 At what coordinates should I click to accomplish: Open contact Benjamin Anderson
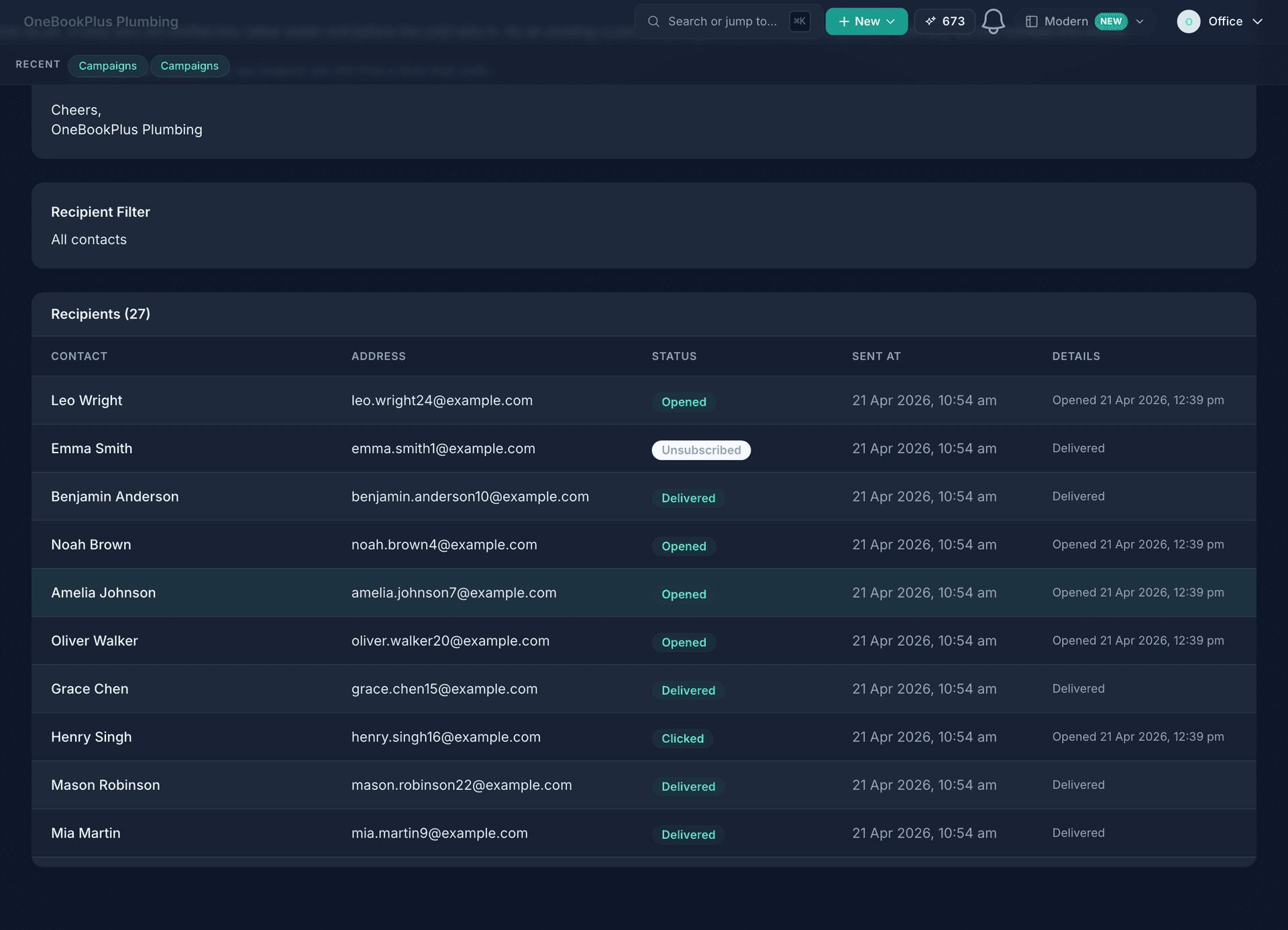click(x=115, y=497)
